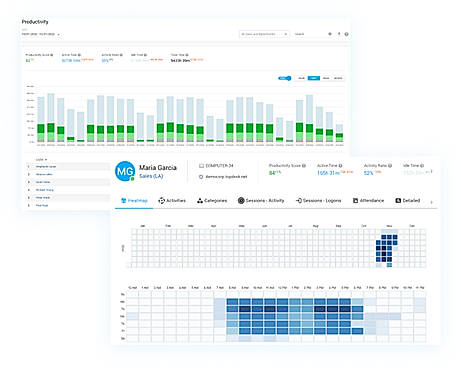Select the Sessions - Activity tab
The image size is (461, 368).
(261, 201)
